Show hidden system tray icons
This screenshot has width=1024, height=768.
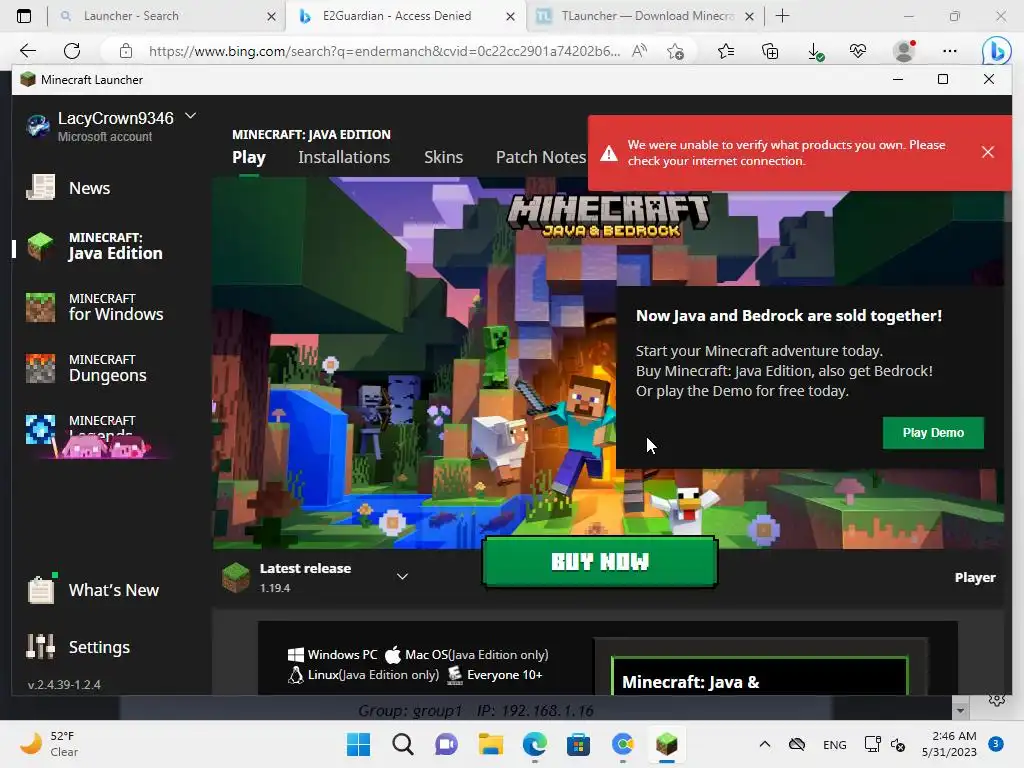pyautogui.click(x=765, y=744)
